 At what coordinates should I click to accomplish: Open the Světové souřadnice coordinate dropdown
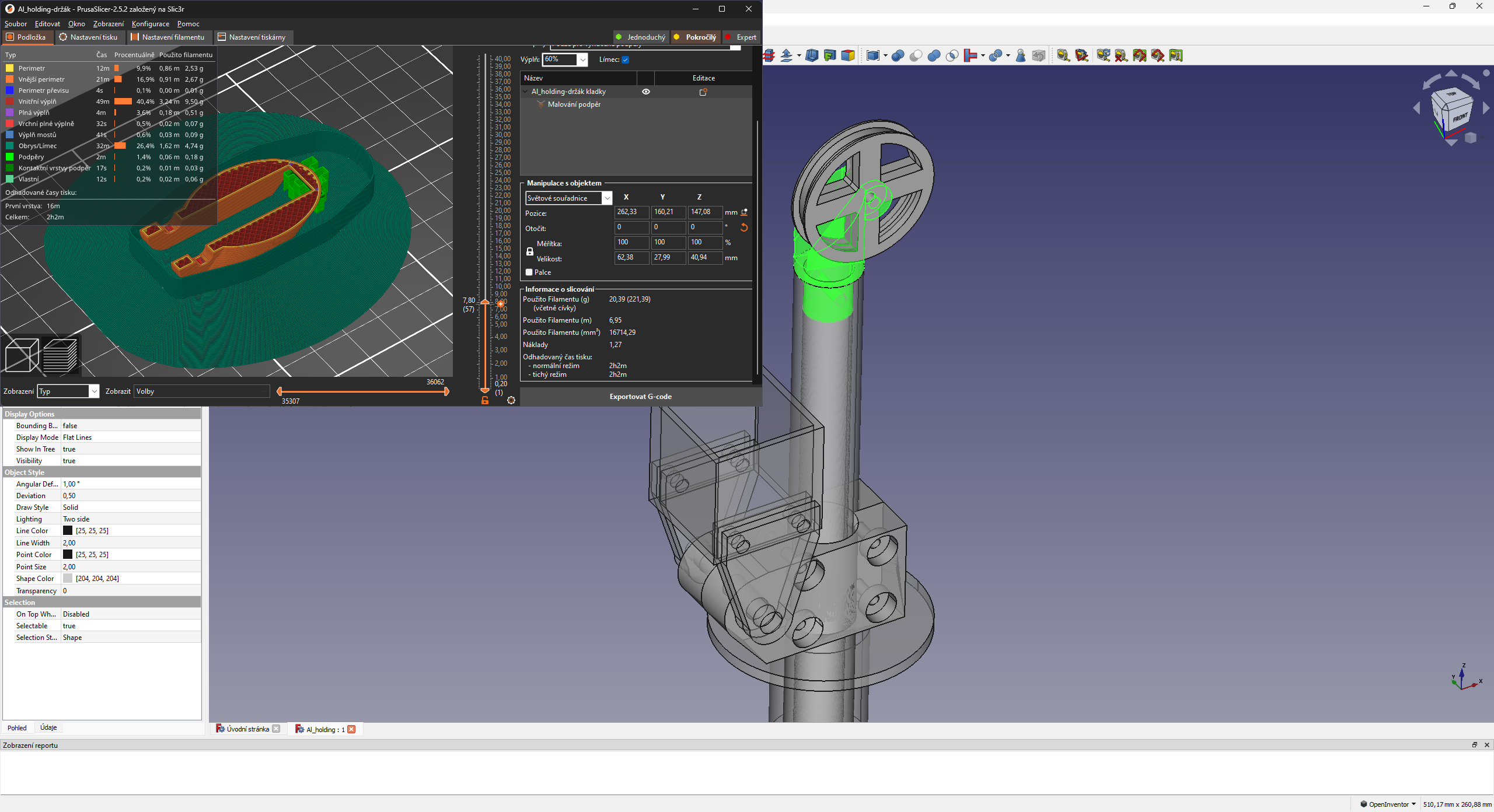click(607, 198)
